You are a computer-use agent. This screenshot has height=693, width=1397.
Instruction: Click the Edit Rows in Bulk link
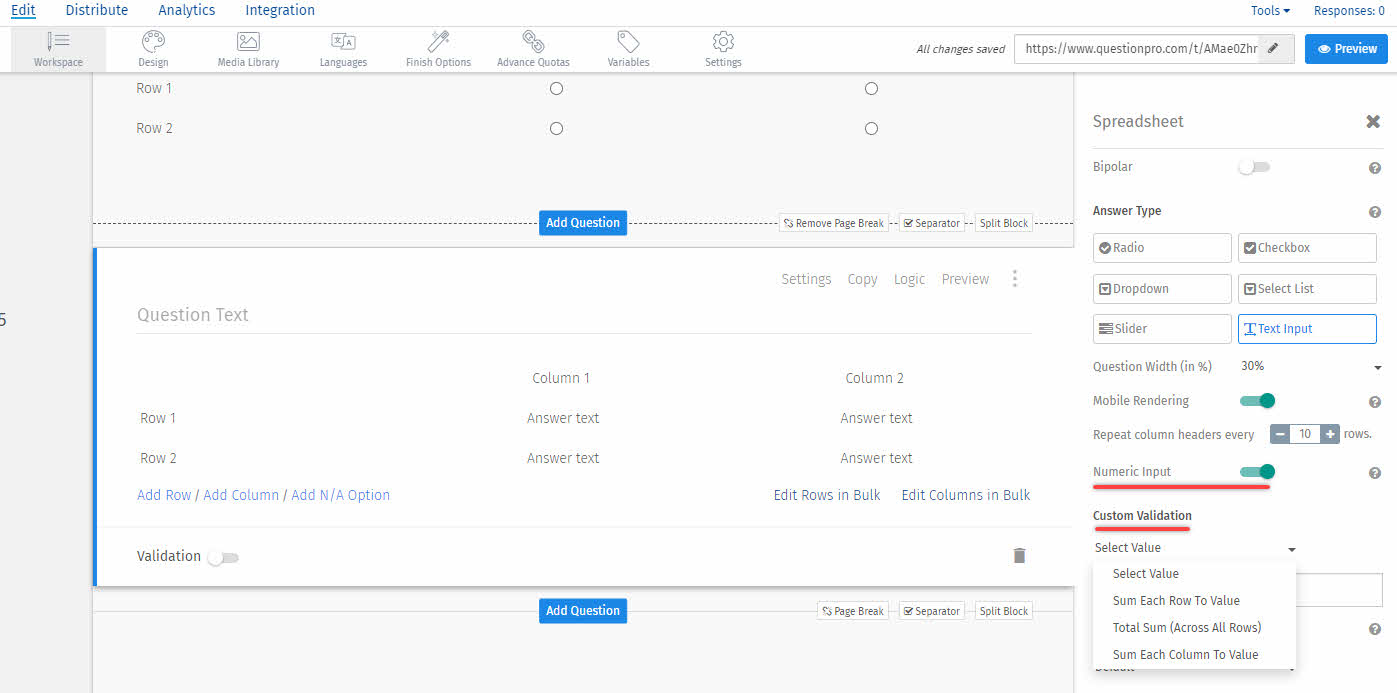(x=826, y=494)
